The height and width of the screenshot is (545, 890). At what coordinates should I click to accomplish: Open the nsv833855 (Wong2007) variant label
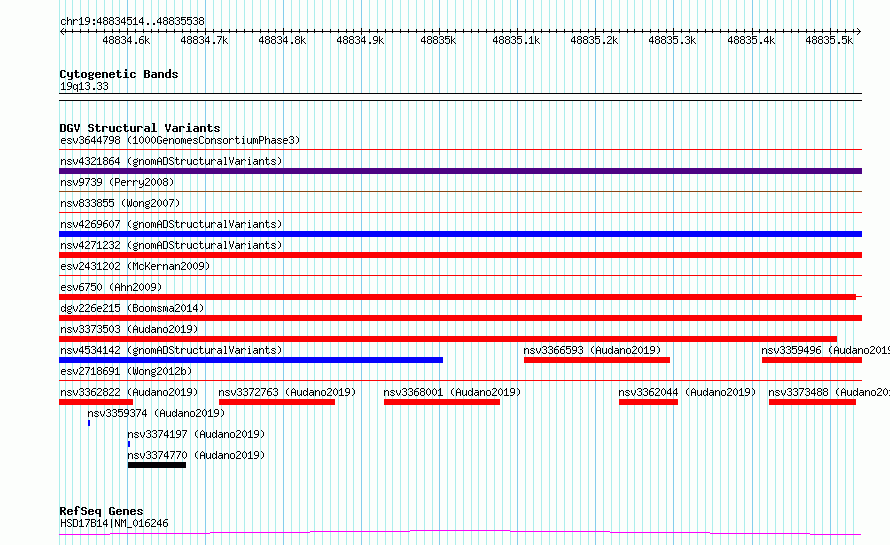pos(120,203)
